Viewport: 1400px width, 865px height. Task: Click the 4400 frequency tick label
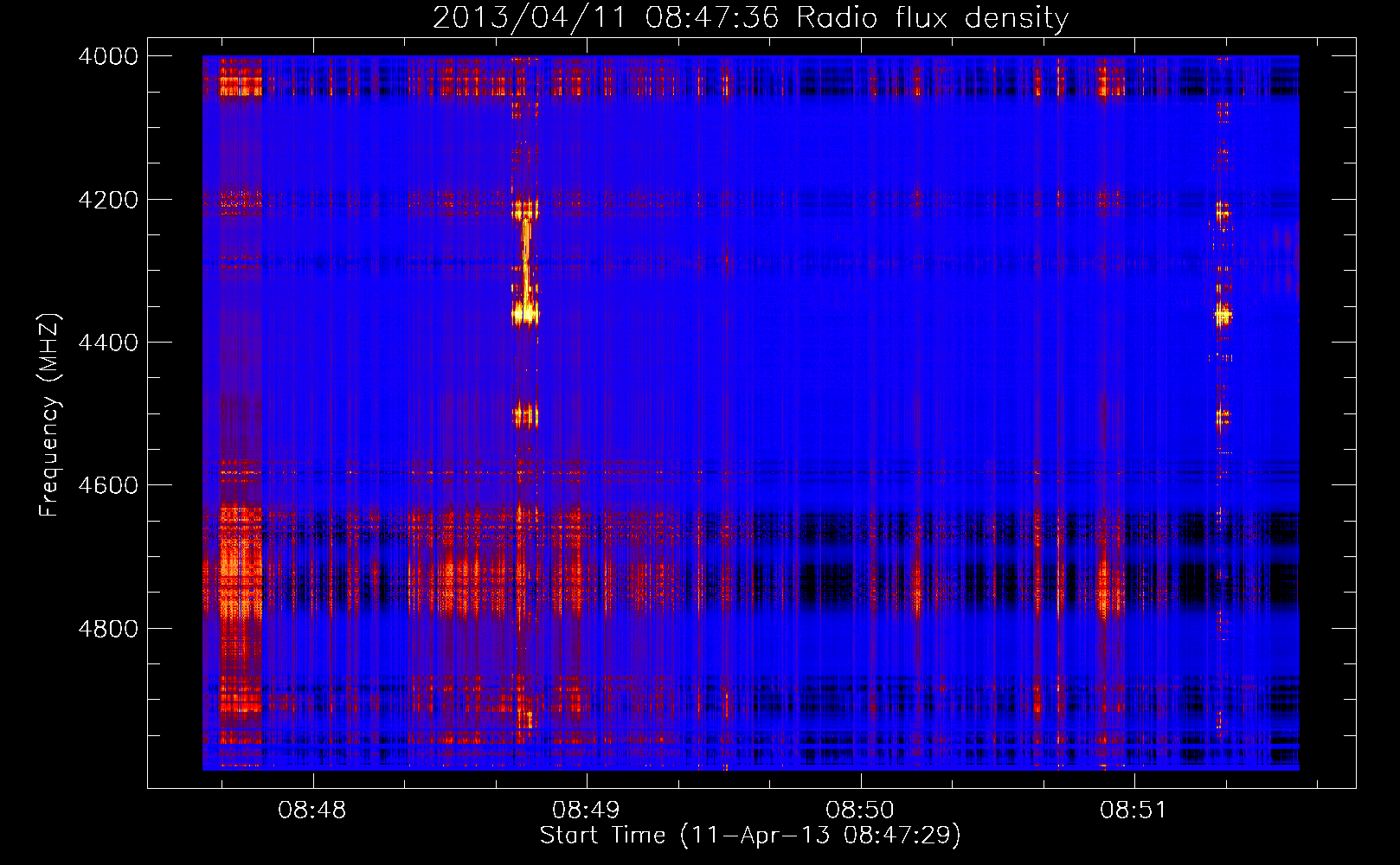click(x=108, y=343)
